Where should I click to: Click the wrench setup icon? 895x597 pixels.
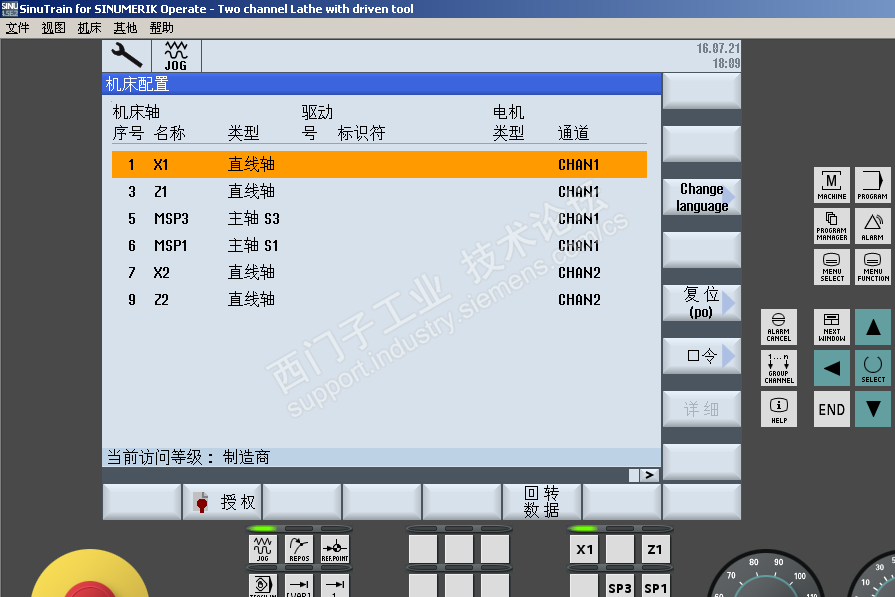[127, 55]
